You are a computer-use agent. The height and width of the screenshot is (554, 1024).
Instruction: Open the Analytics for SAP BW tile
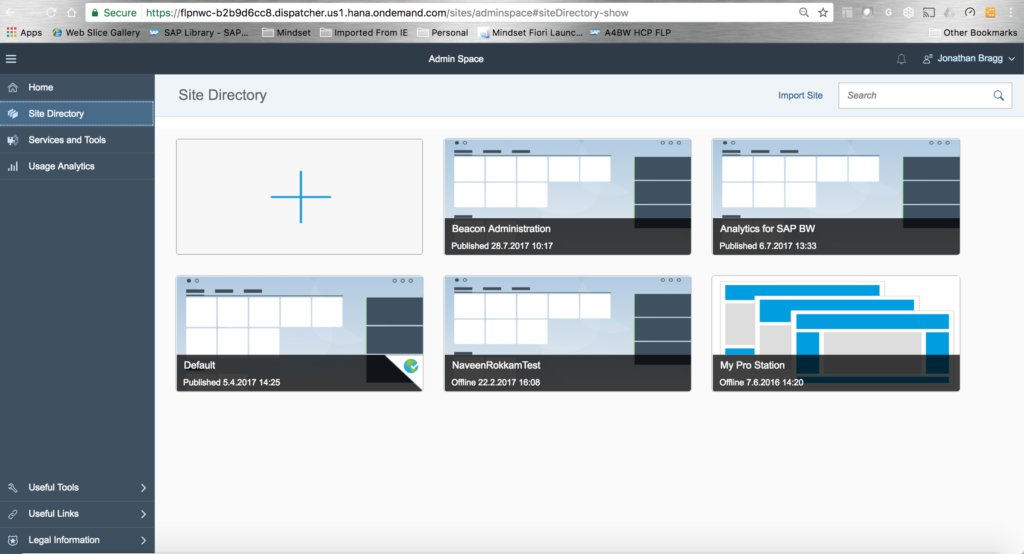coord(836,197)
